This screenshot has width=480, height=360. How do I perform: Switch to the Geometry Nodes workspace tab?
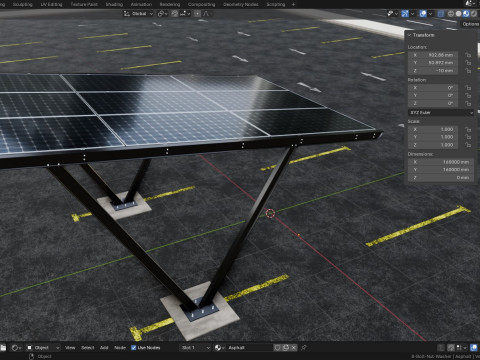[x=241, y=4]
